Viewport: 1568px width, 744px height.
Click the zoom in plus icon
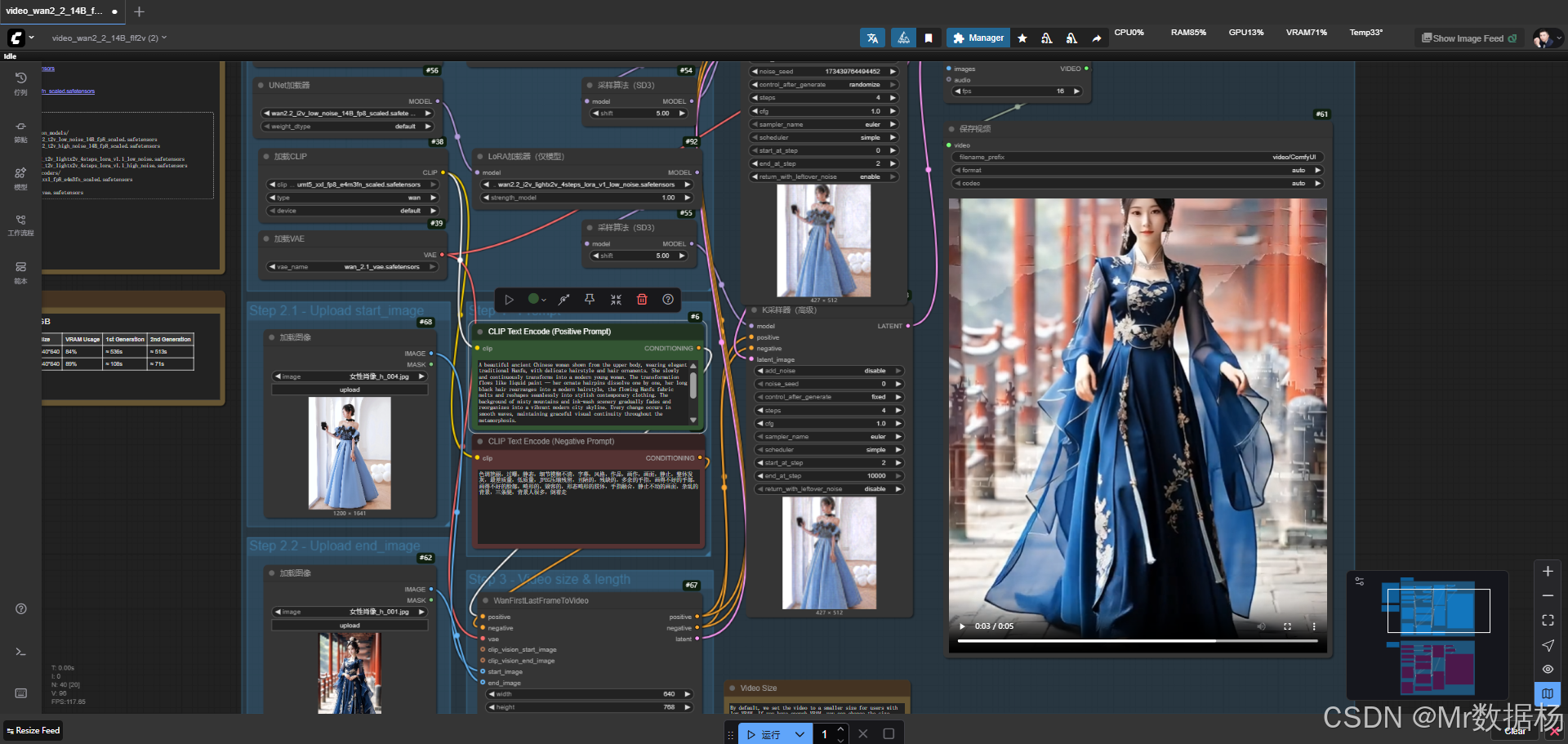coord(1548,572)
